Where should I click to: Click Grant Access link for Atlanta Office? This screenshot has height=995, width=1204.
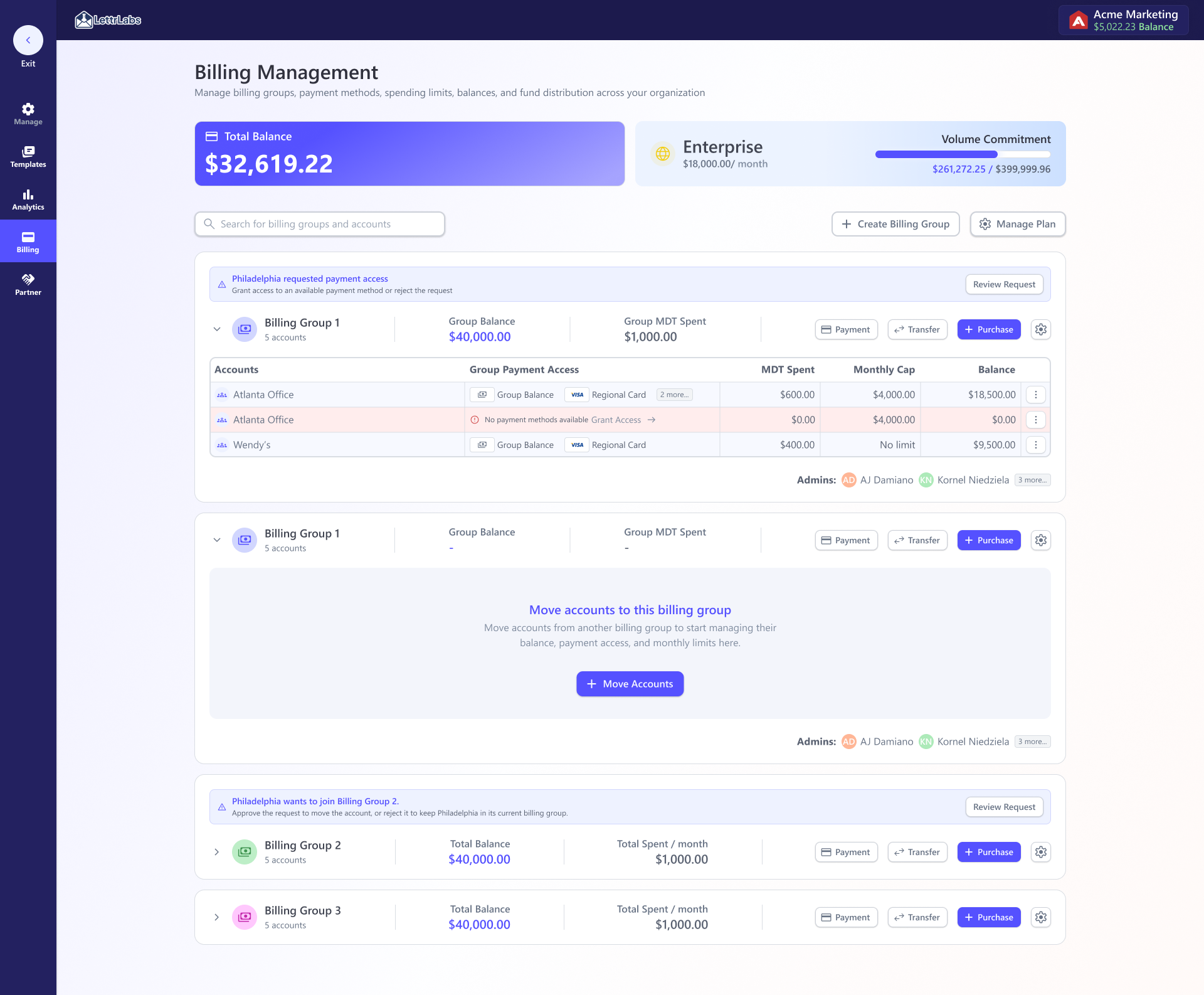(x=623, y=420)
